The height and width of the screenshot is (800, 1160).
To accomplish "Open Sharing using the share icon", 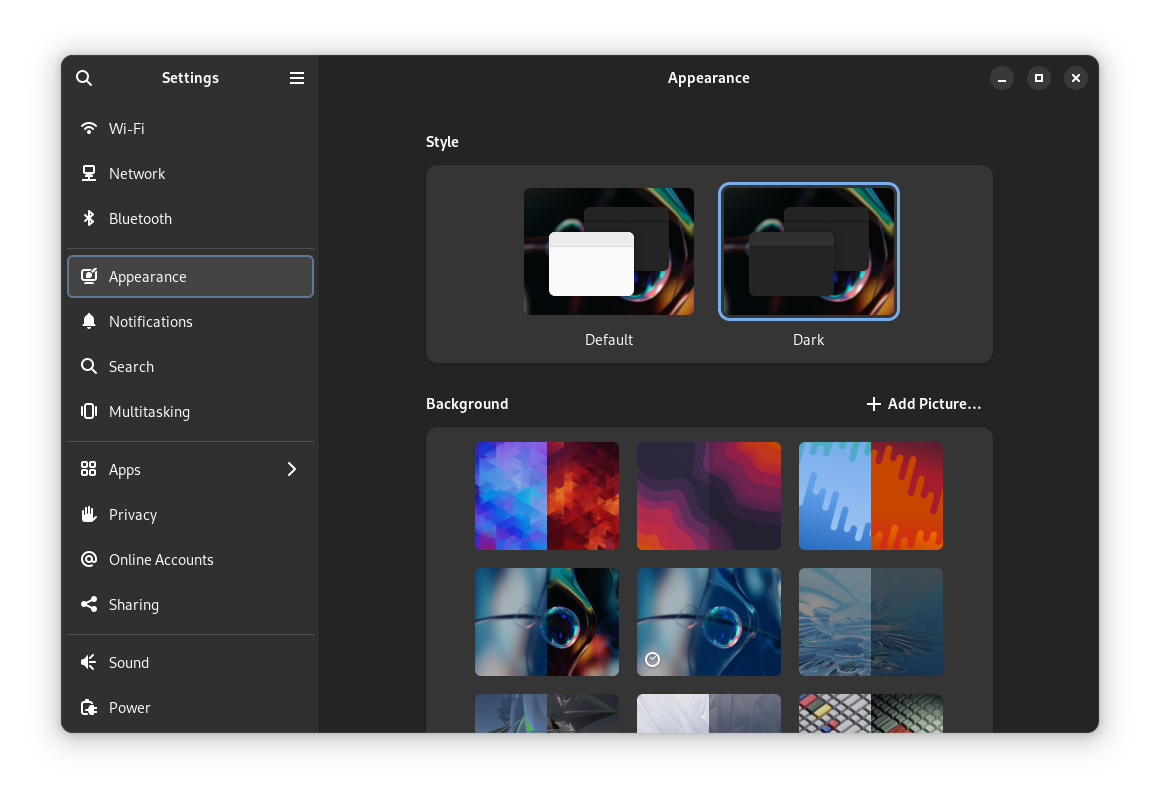I will (x=89, y=604).
